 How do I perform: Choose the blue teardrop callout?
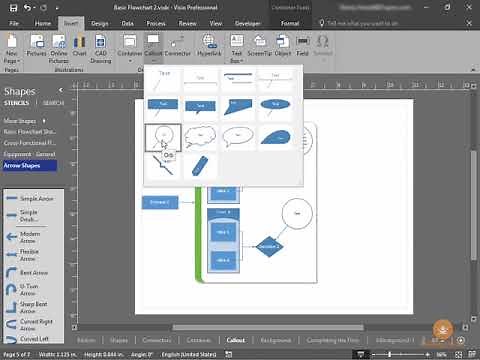(x=275, y=137)
